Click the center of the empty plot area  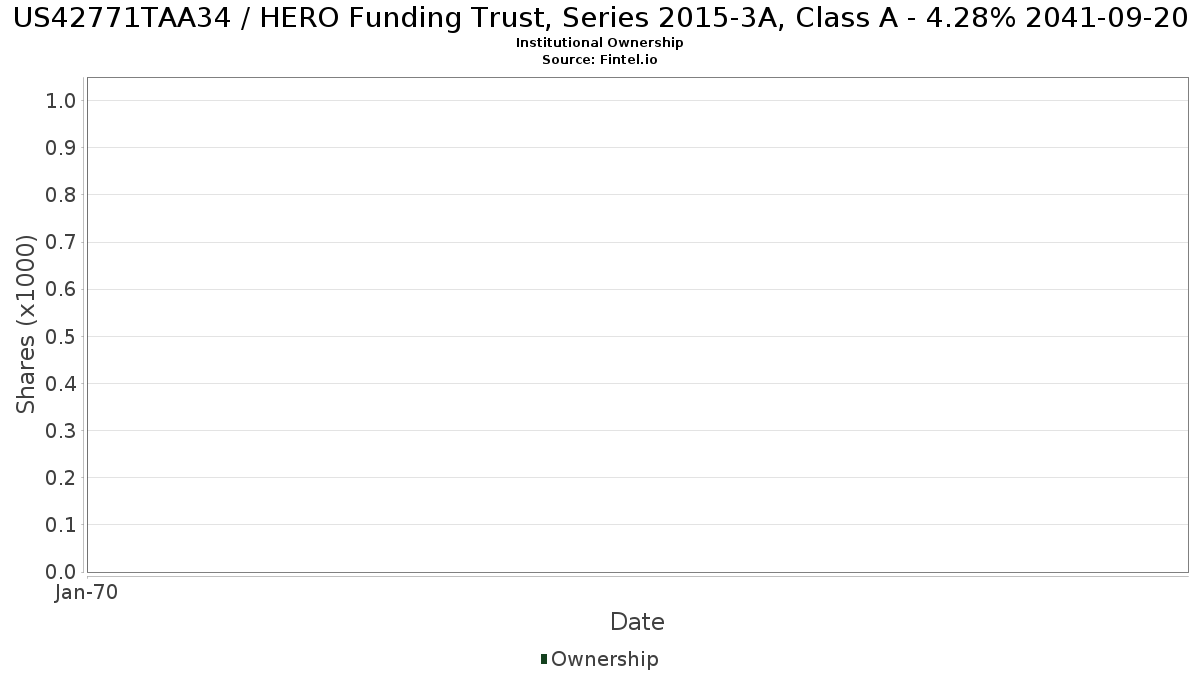click(x=638, y=325)
